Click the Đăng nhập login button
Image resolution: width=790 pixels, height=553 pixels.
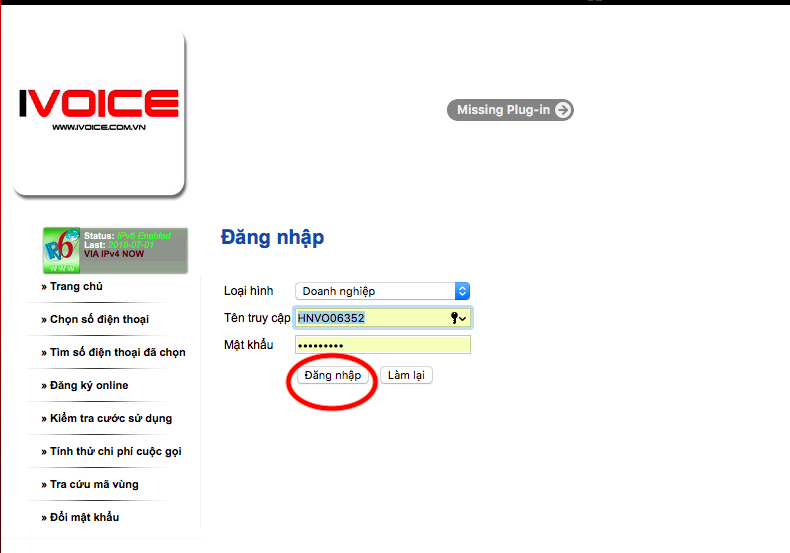[333, 375]
